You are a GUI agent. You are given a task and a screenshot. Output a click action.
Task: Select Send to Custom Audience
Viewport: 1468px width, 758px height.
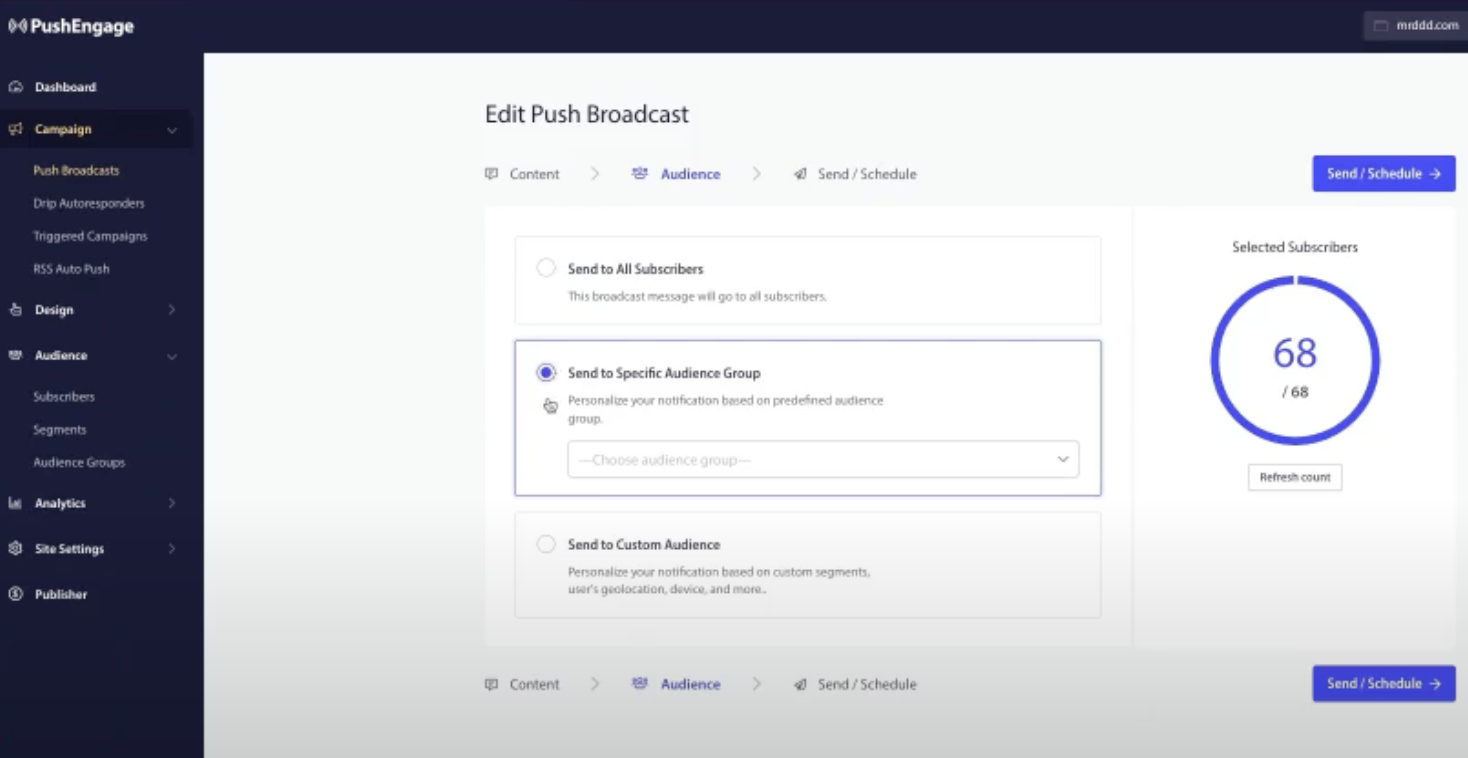tap(546, 543)
